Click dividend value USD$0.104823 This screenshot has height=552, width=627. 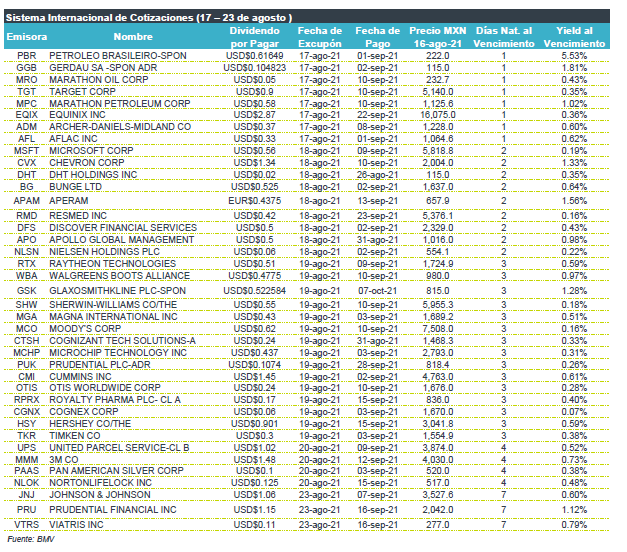tap(255, 68)
